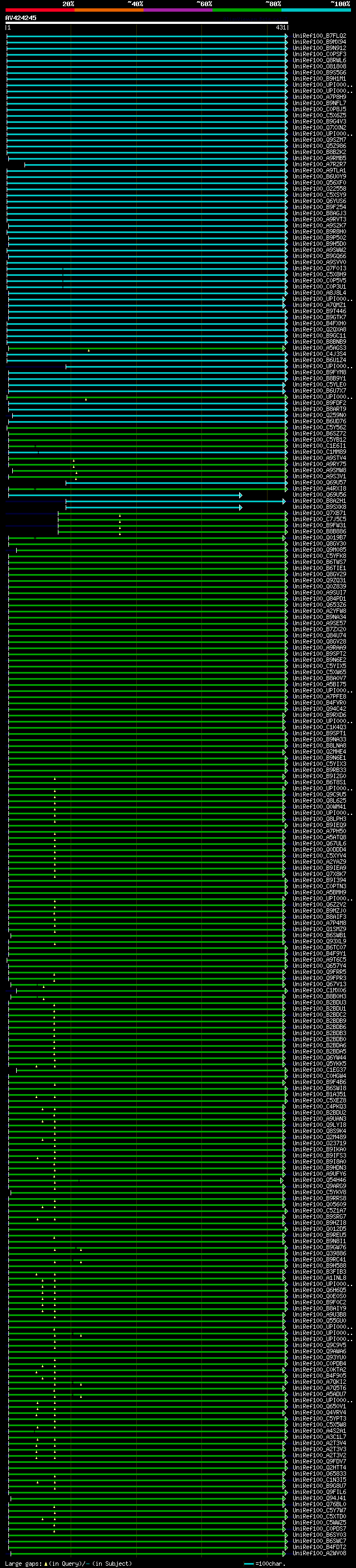Open the UniRef100_Q56XF0 entry
356x1568 pixels.
coord(319,183)
